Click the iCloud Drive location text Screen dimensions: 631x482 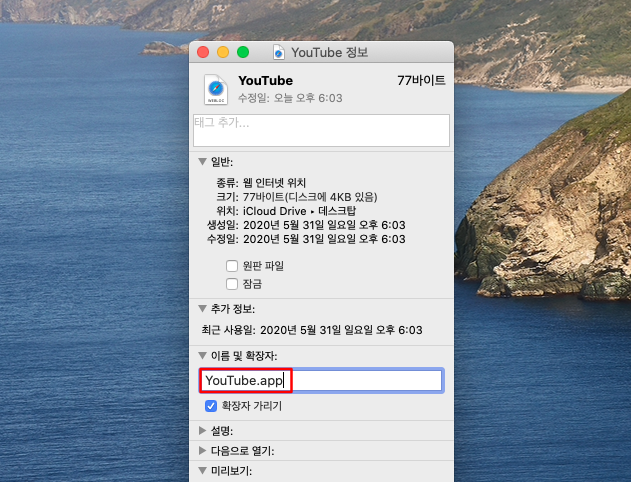pyautogui.click(x=274, y=211)
